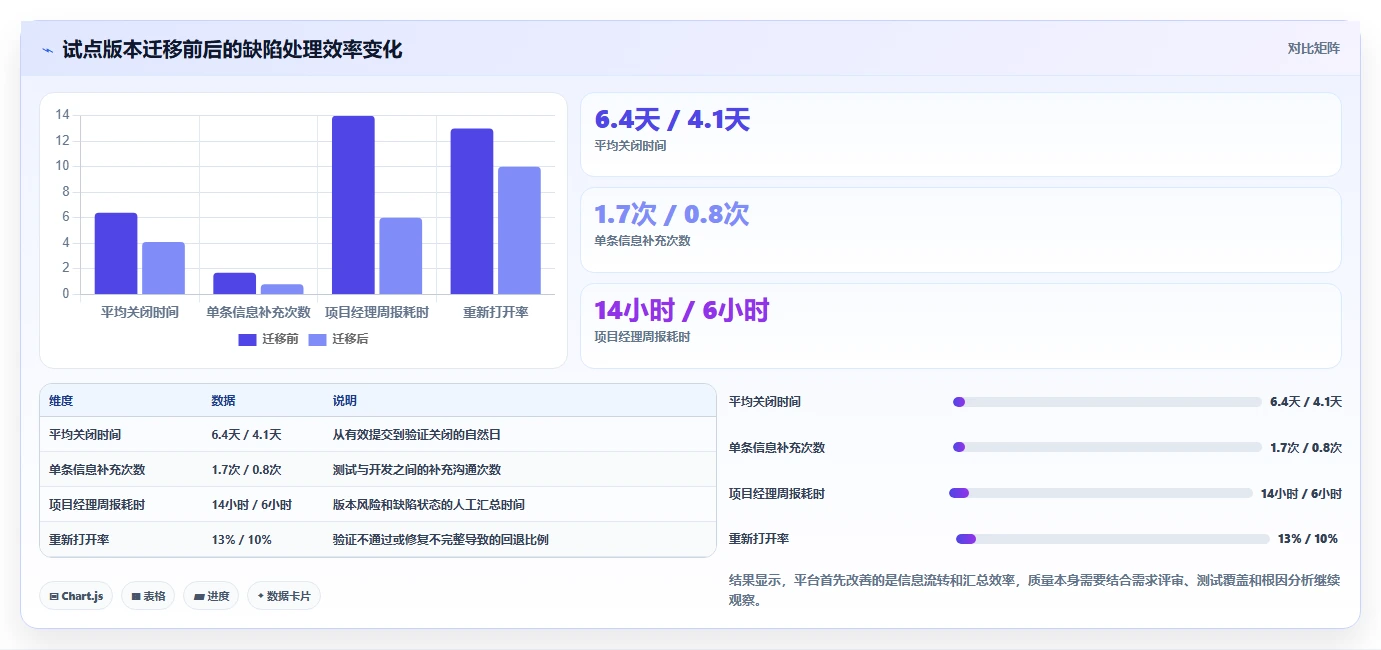Screen dimensions: 1381x650
Task: Toggle the 迁移前 legend series
Action: click(x=268, y=339)
